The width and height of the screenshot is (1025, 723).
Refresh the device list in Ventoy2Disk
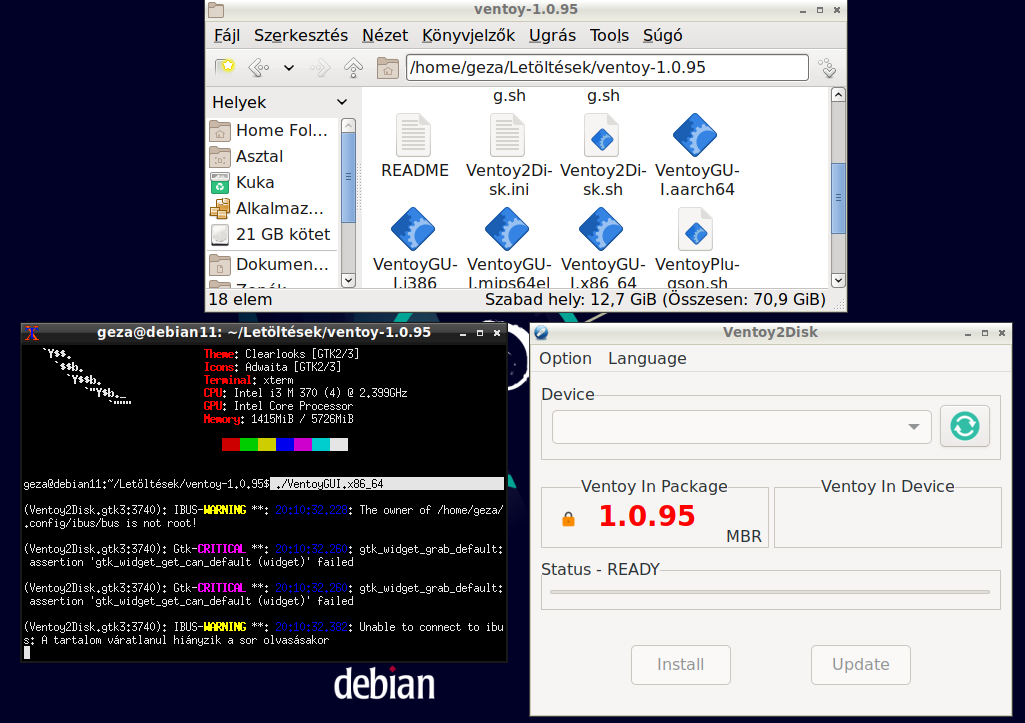[965, 426]
